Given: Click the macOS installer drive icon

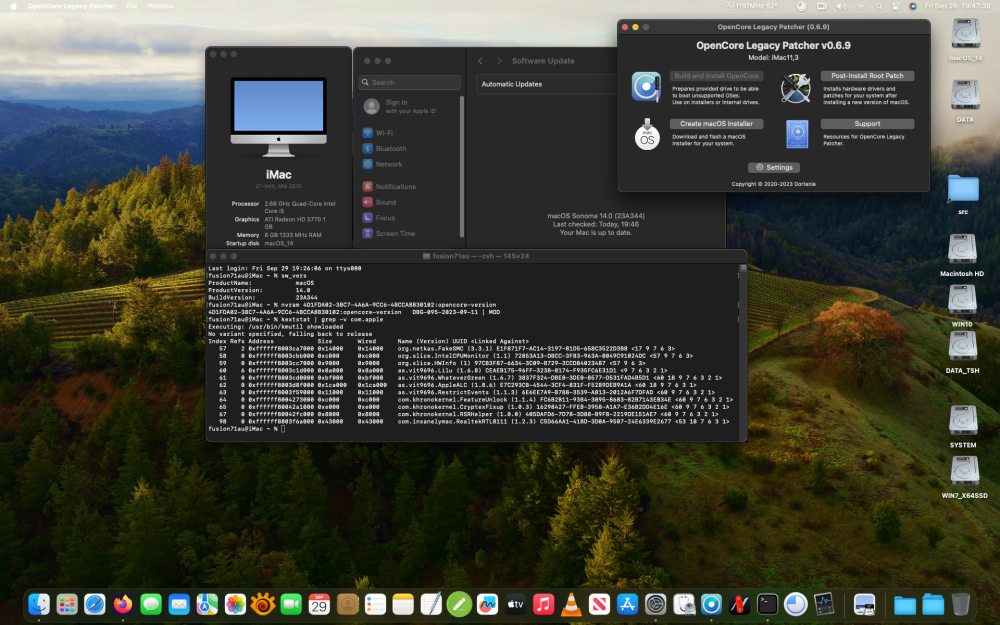Looking at the screenshot, I should pos(647,134).
